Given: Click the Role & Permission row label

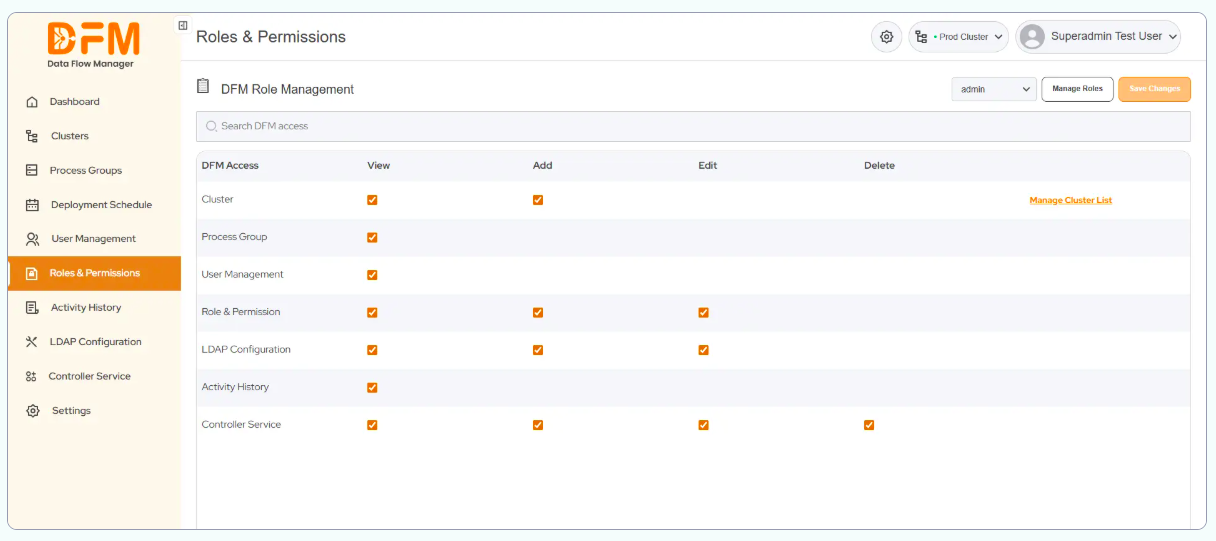Looking at the screenshot, I should click(x=241, y=312).
